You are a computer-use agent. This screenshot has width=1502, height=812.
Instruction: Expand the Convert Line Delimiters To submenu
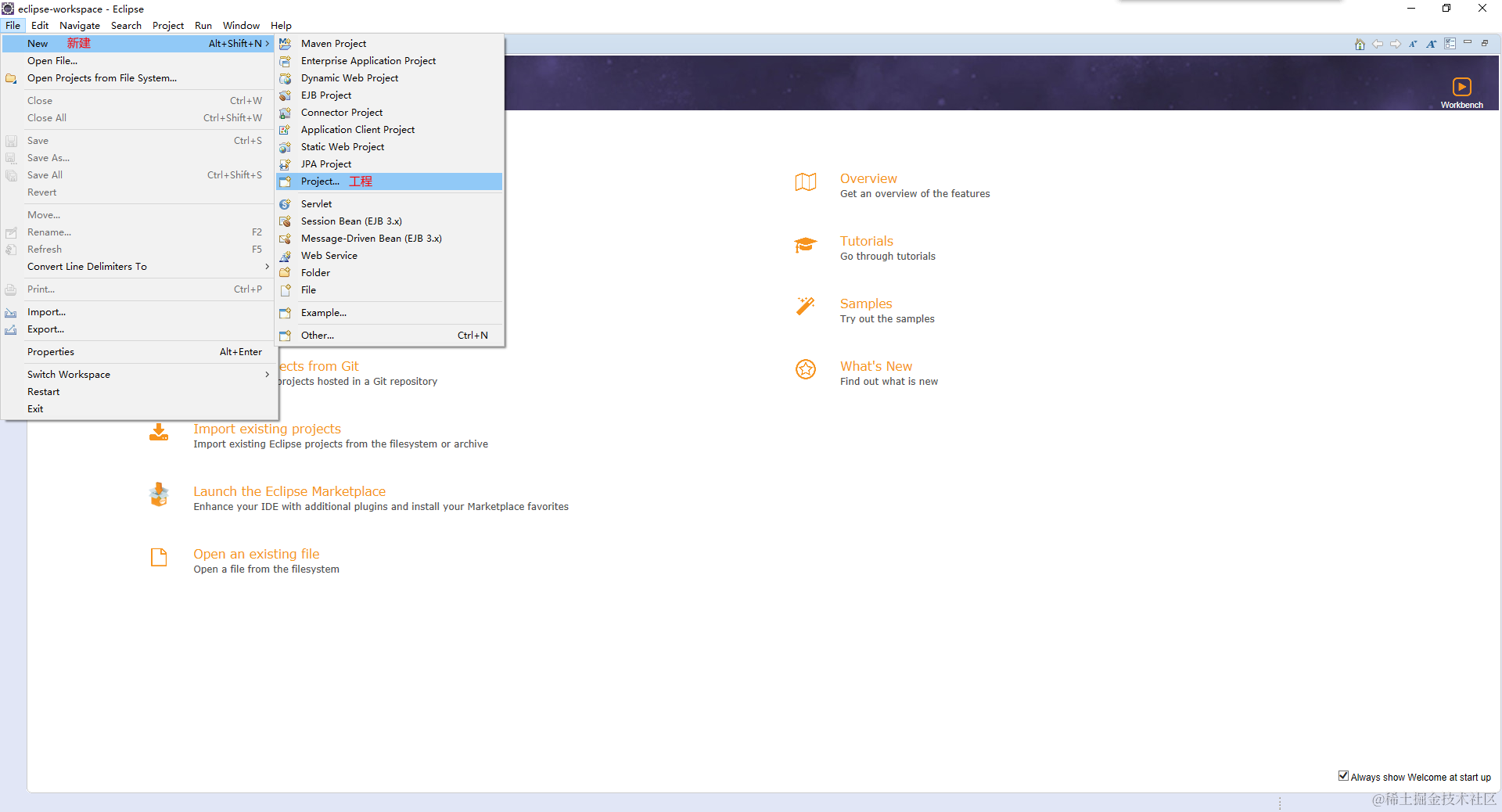(138, 267)
